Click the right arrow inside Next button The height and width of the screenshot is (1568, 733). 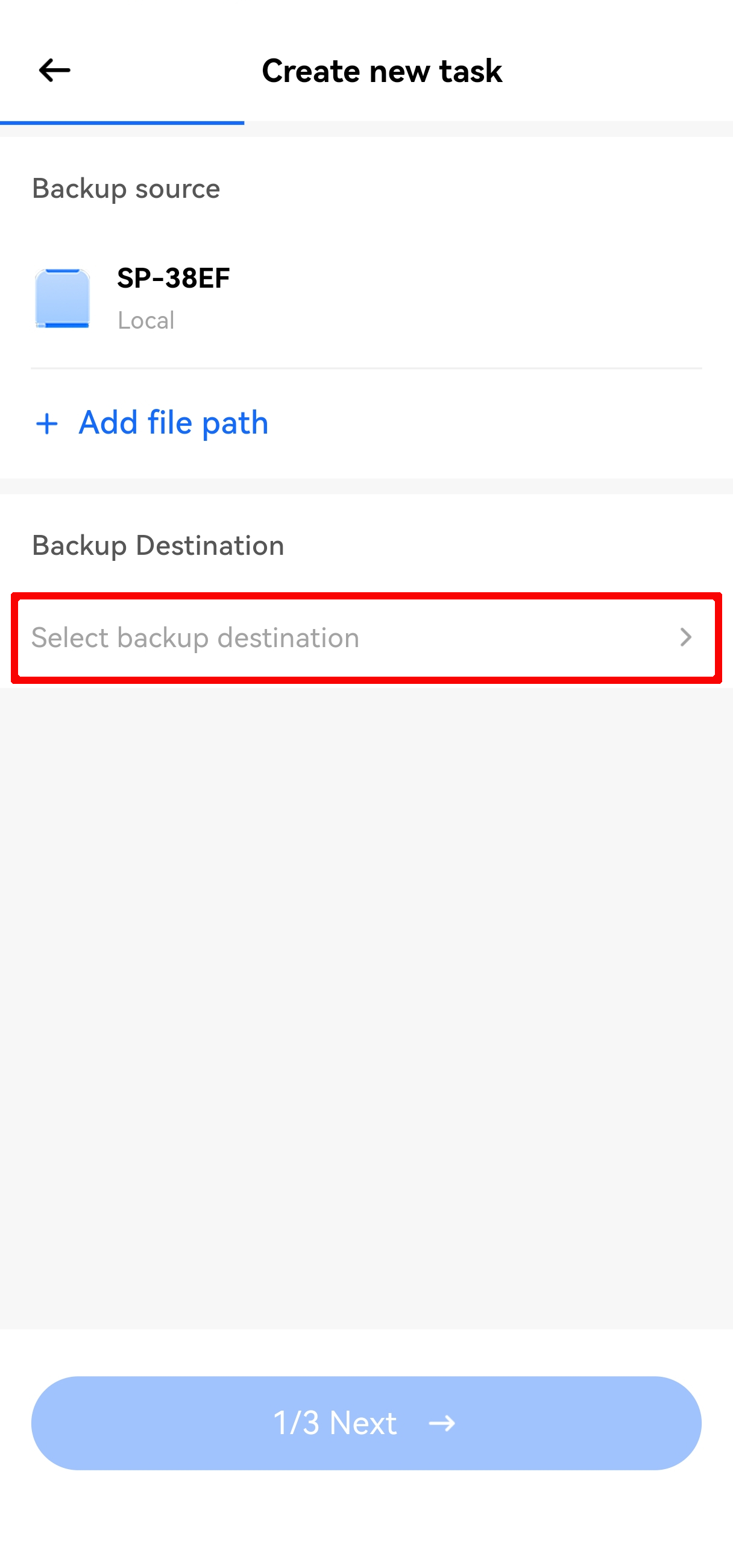pyautogui.click(x=442, y=1423)
